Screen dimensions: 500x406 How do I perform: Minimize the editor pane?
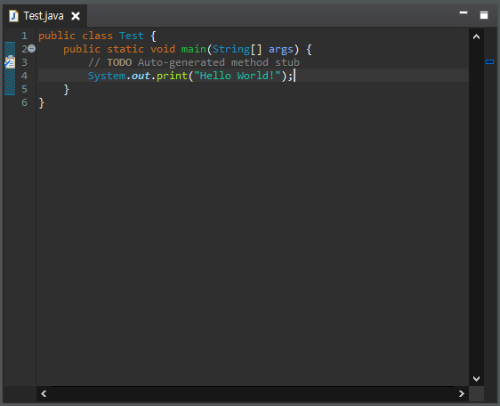[463, 13]
